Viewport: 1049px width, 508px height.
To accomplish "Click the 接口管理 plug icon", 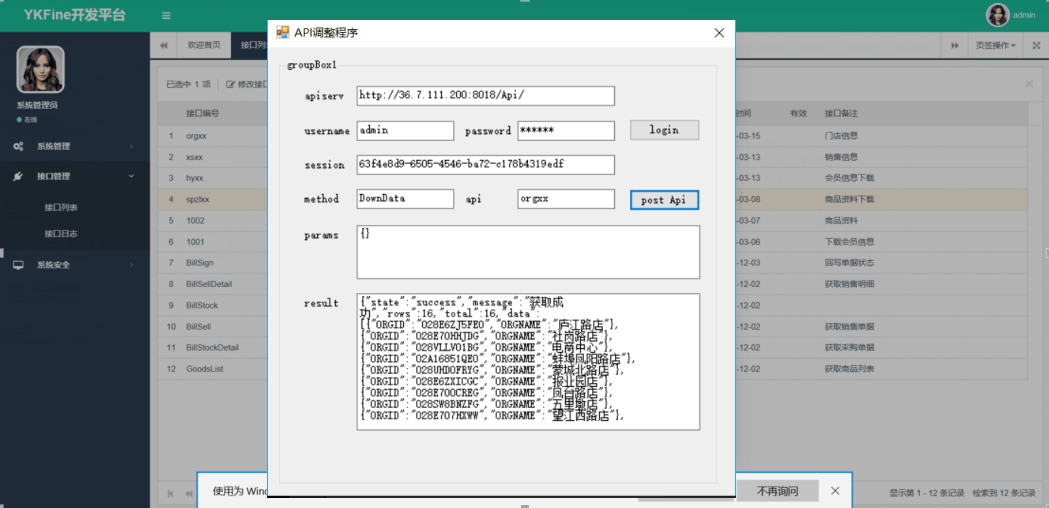I will click(x=19, y=176).
